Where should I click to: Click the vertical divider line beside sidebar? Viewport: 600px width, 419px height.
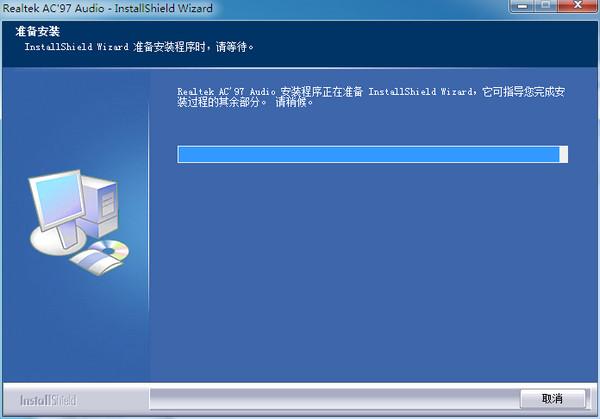click(149, 209)
